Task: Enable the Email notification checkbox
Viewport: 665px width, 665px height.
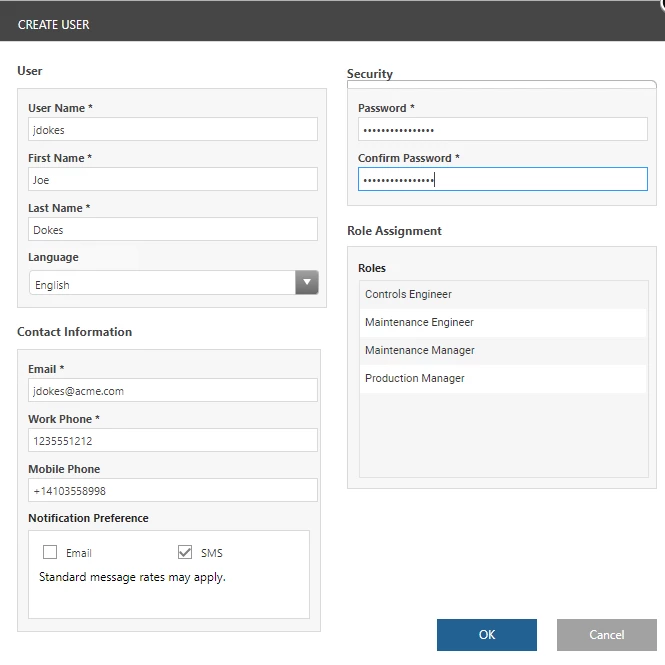Action: point(50,552)
